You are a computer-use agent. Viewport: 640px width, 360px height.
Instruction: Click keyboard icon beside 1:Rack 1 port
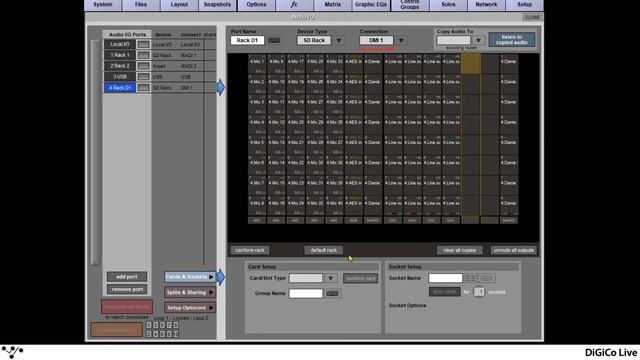(143, 55)
